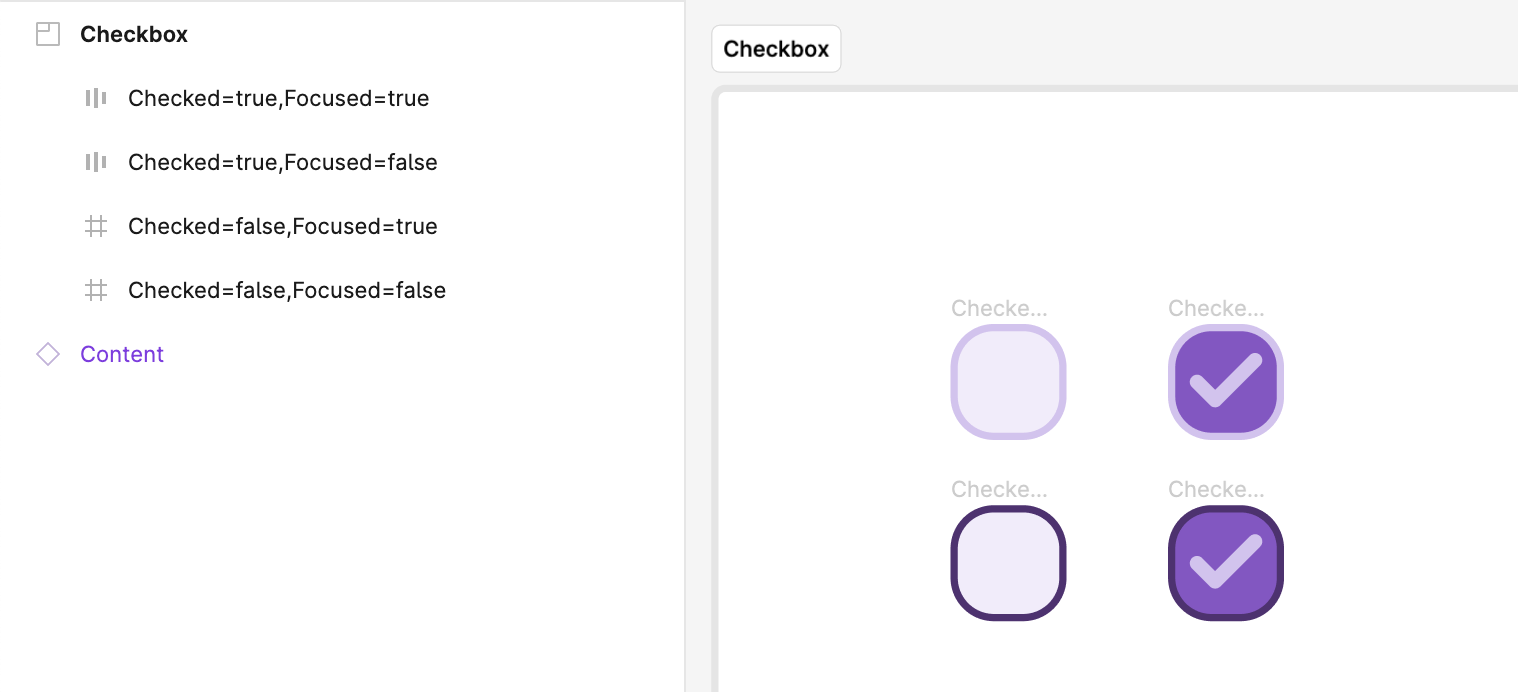Click the variant icon beside Checked=true,Focused=false
This screenshot has height=692, width=1518.
(95, 162)
